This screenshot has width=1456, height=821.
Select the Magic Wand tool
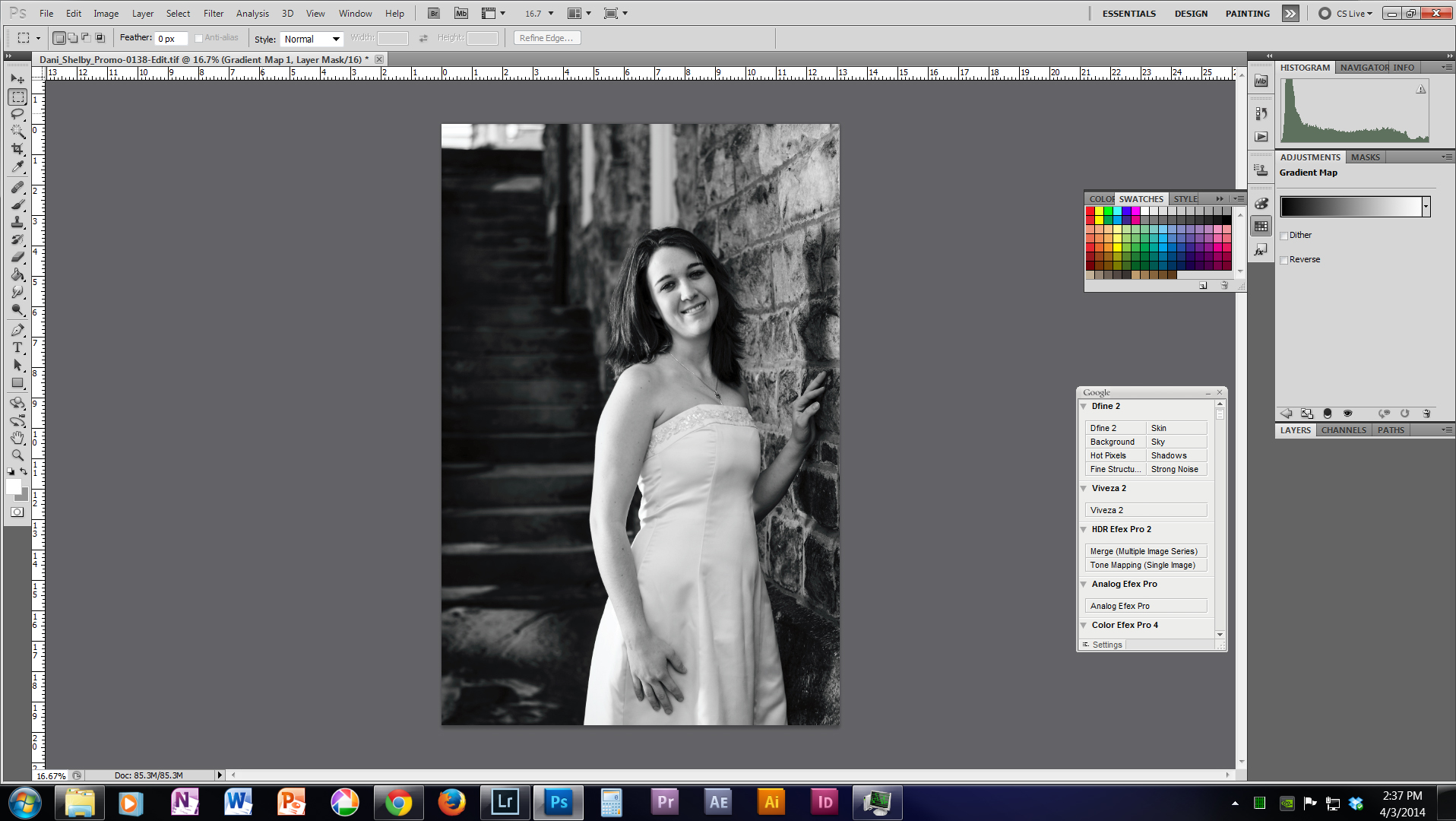click(x=17, y=132)
